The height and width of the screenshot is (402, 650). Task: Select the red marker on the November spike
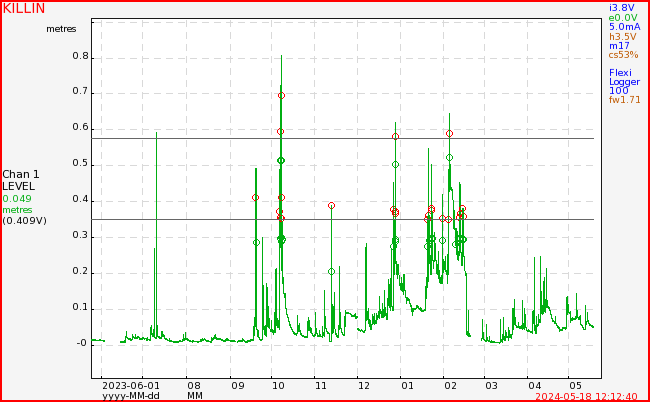(331, 206)
